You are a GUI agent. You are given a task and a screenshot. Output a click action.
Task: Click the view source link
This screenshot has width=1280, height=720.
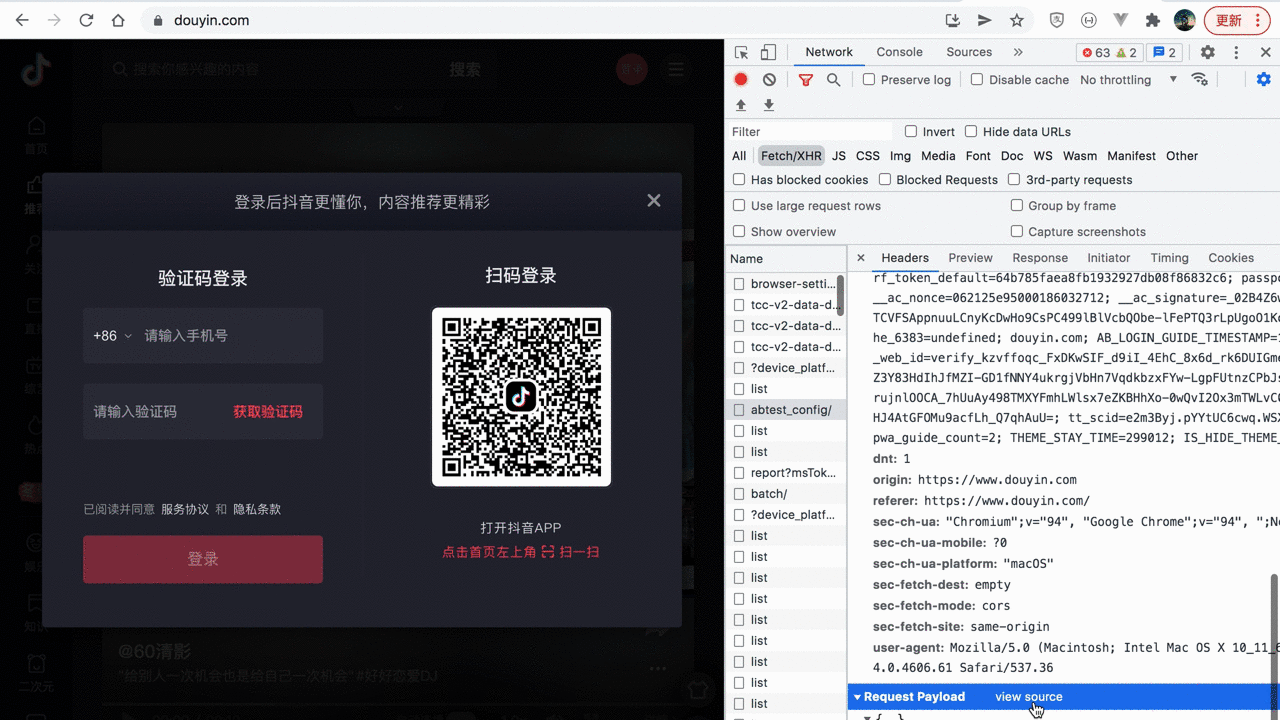coord(1028,697)
